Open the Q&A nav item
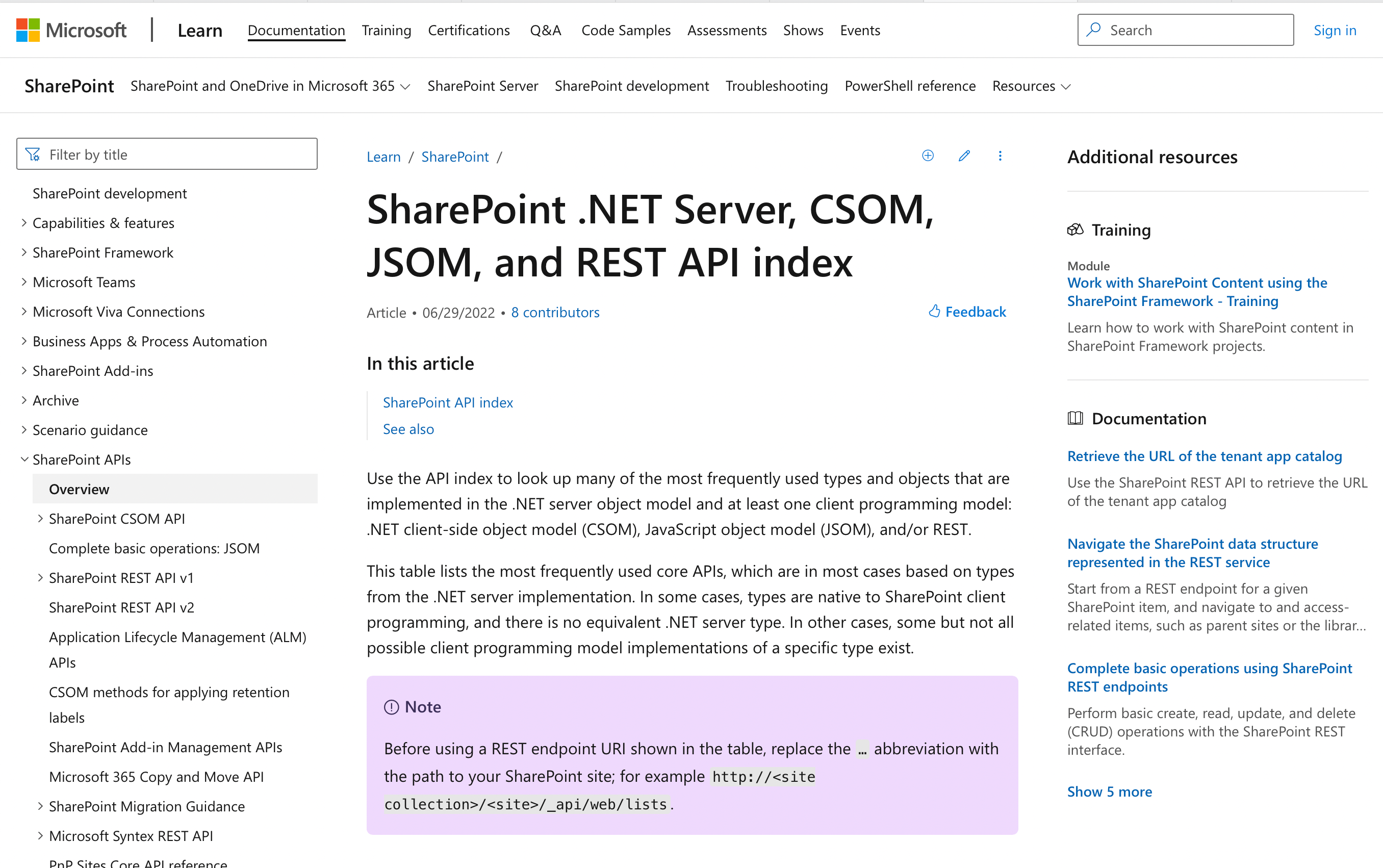The width and height of the screenshot is (1383, 868). coord(545,30)
